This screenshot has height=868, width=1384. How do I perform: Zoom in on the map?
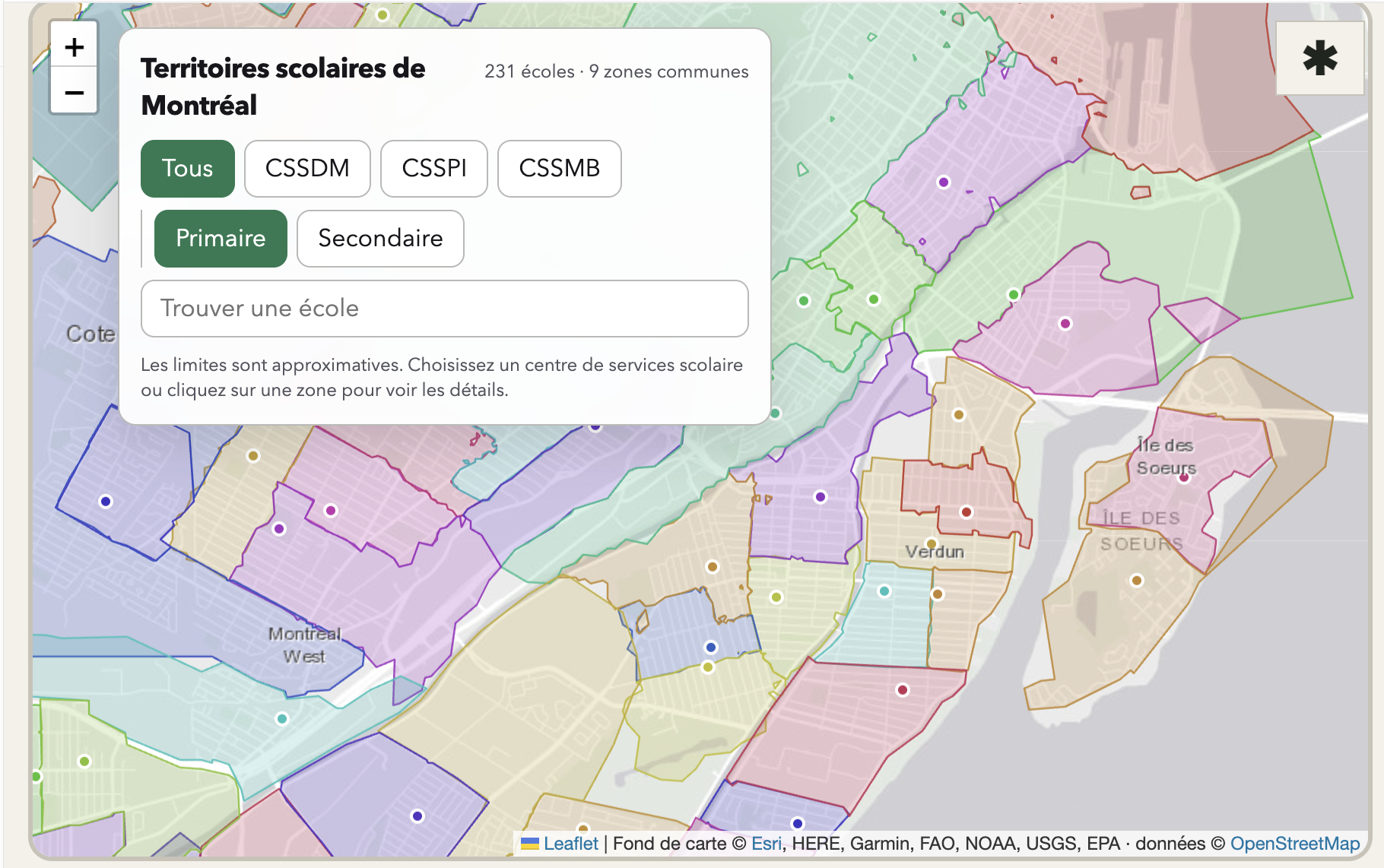click(x=74, y=47)
